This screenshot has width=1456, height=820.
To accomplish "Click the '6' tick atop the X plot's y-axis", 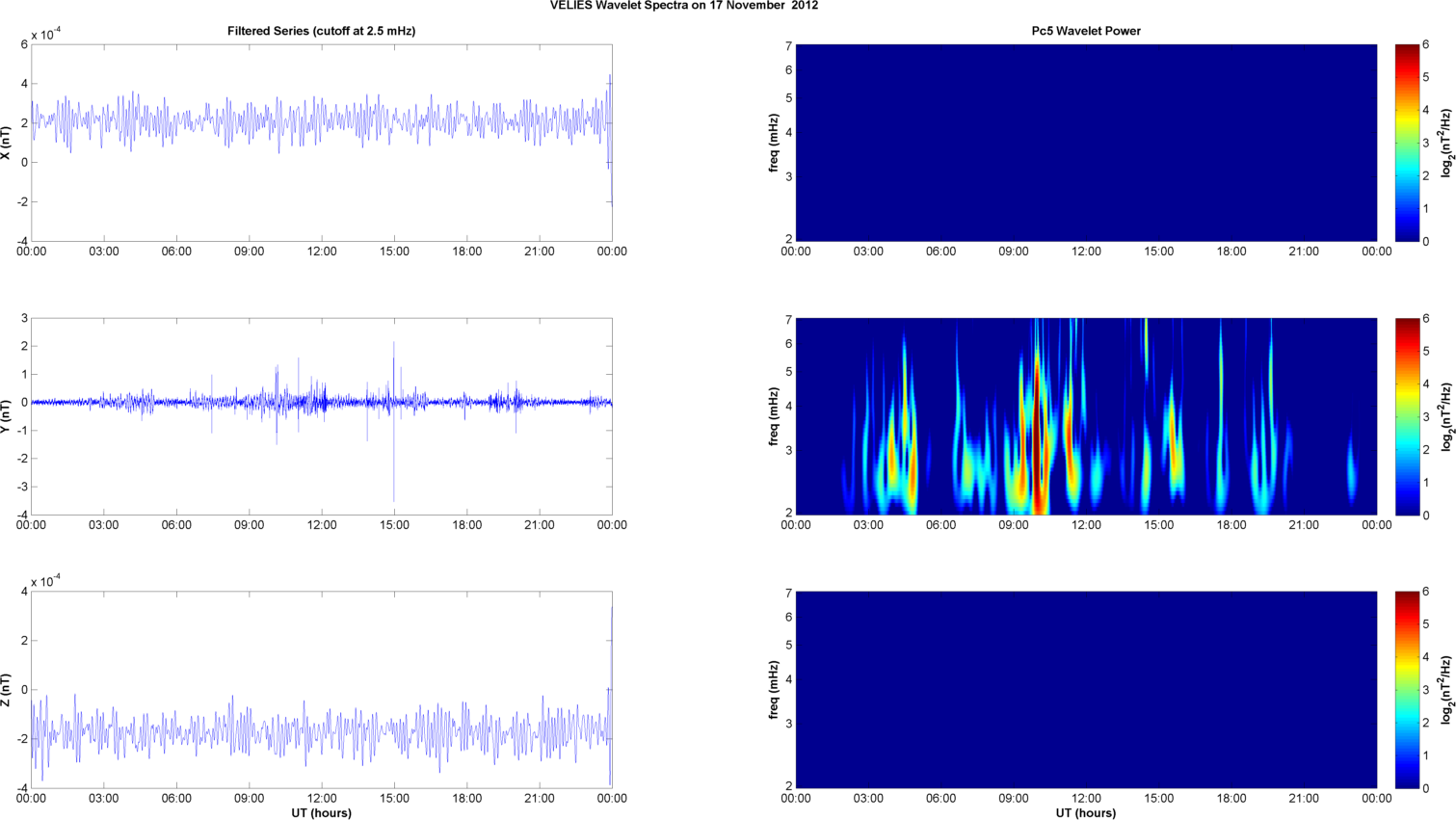I will click(24, 44).
